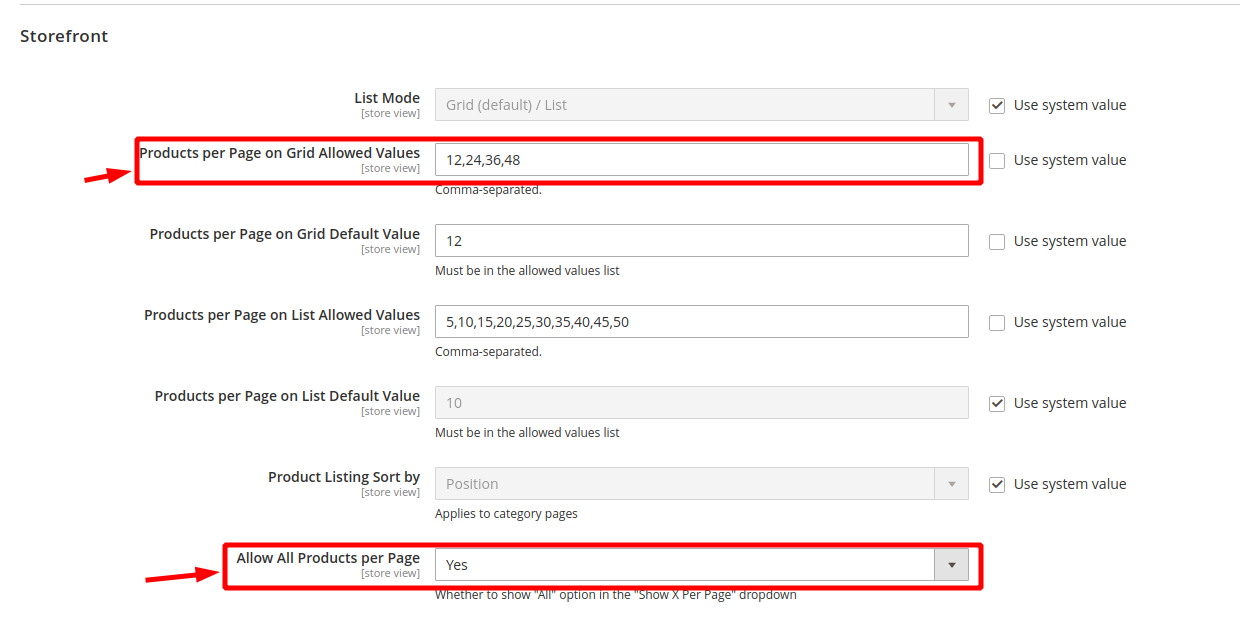1240x621 pixels.
Task: Open the Product Listing Sort by dropdown
Action: point(702,484)
